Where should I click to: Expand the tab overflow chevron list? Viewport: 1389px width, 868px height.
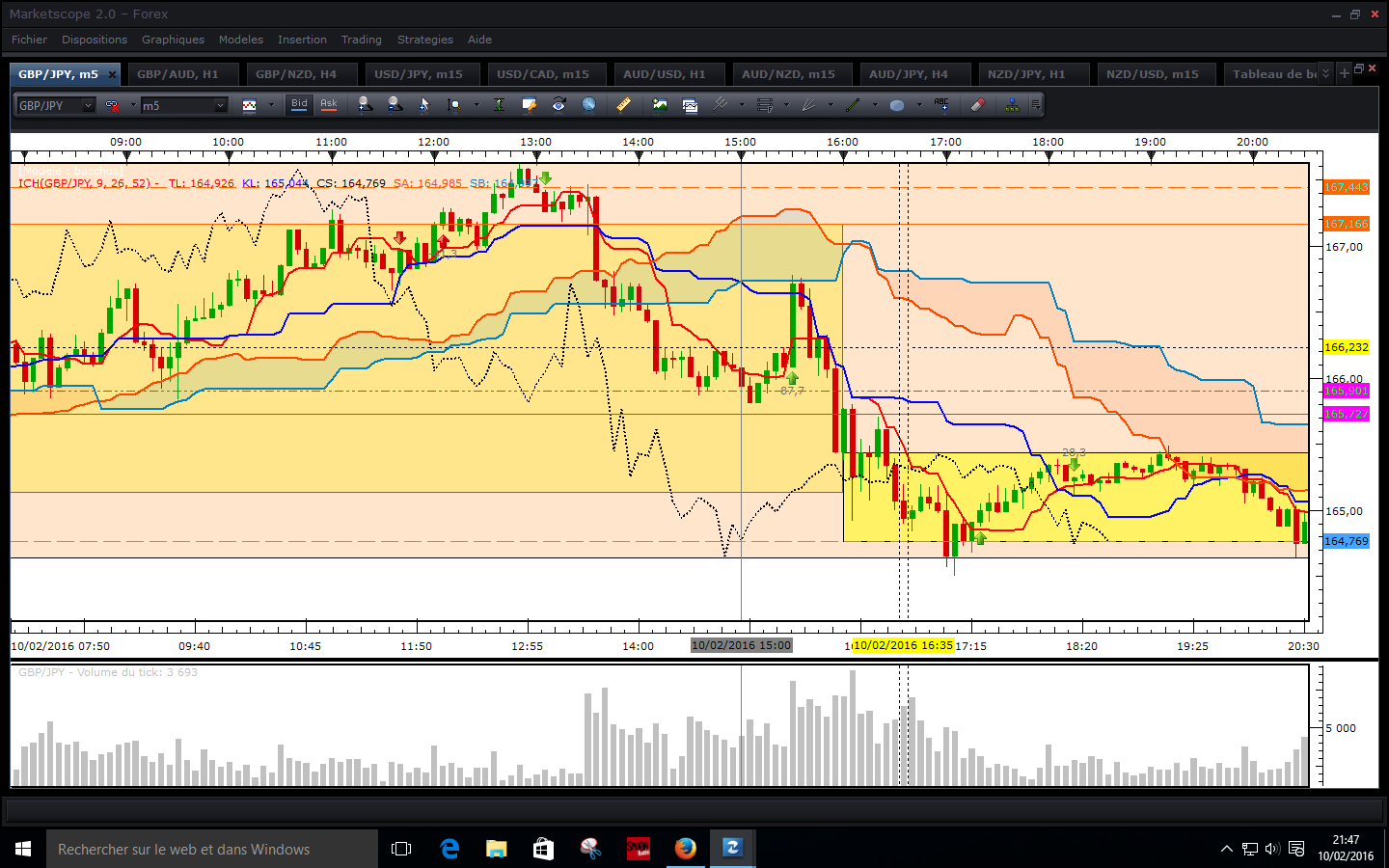tap(1325, 73)
